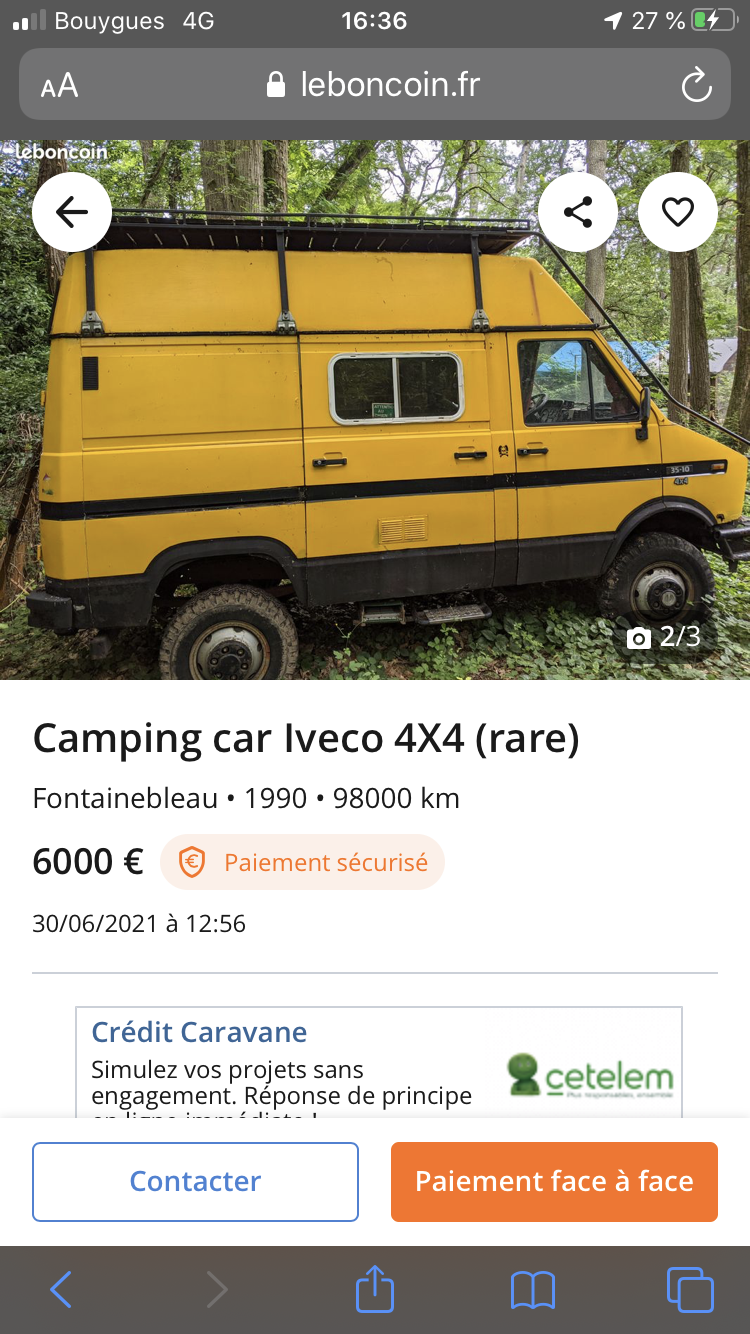
Task: Tap the Paiement sécurisé badge
Action: [x=302, y=862]
